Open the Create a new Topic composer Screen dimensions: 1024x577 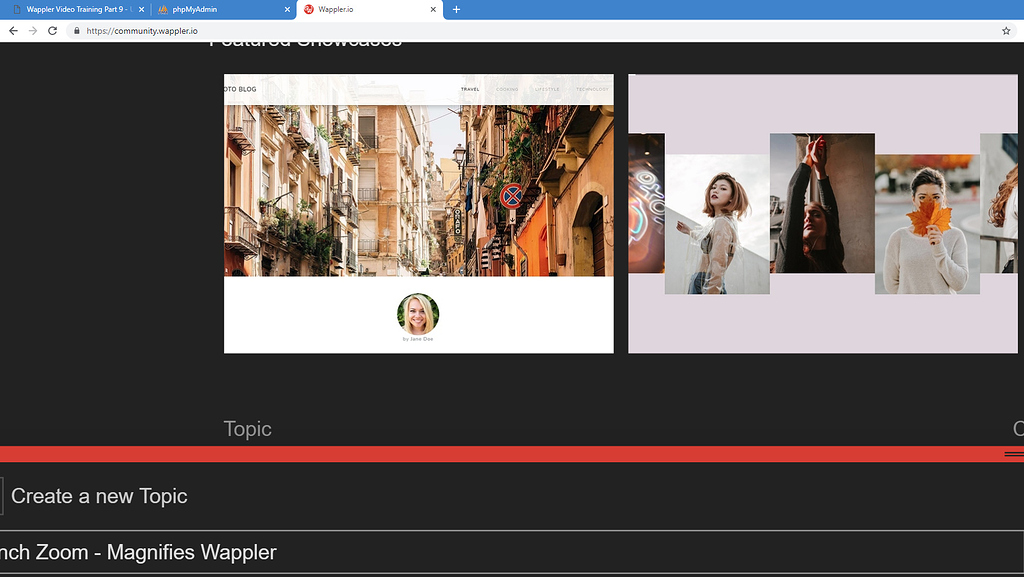click(98, 495)
